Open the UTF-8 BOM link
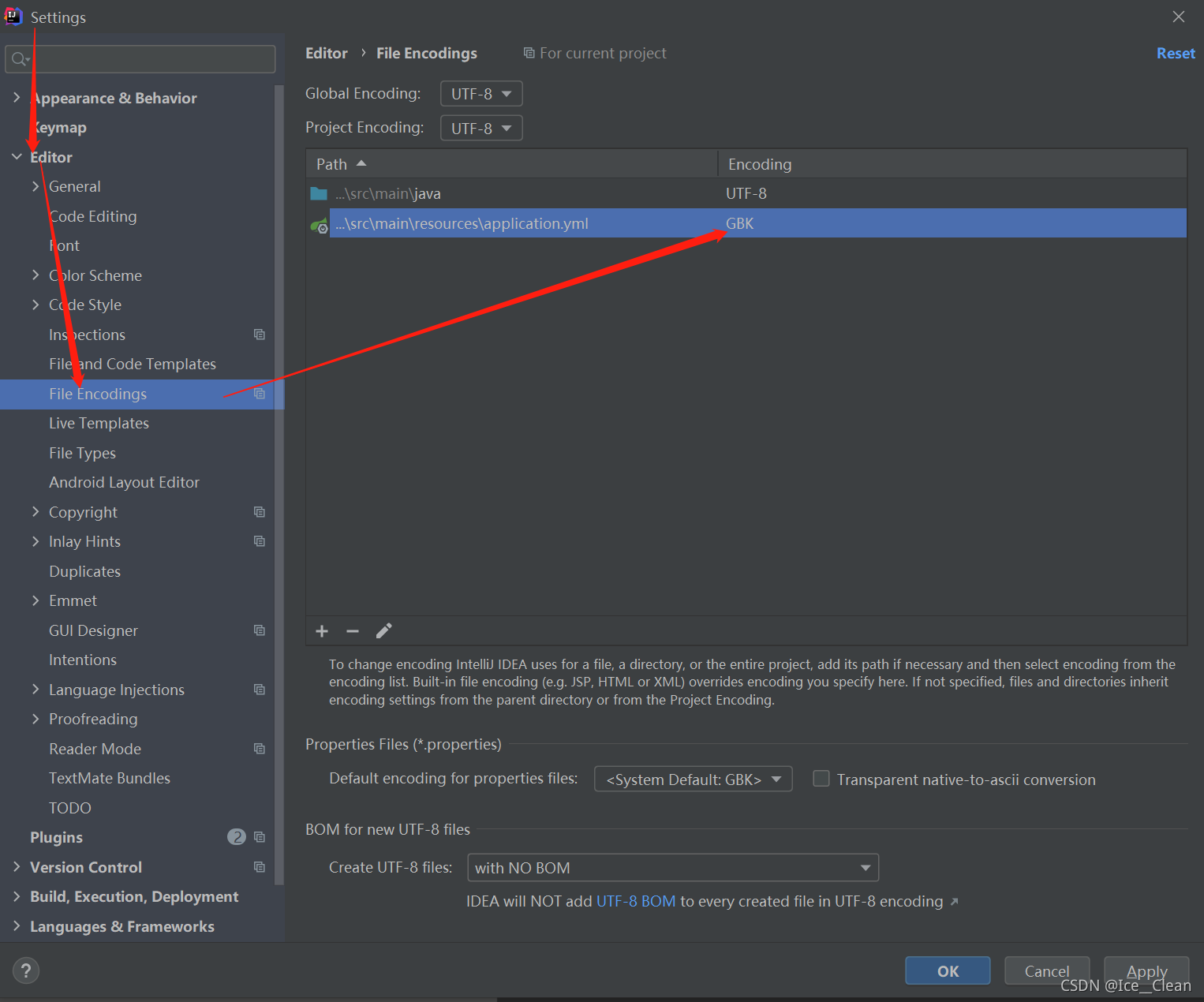The image size is (1204, 1002). [636, 901]
